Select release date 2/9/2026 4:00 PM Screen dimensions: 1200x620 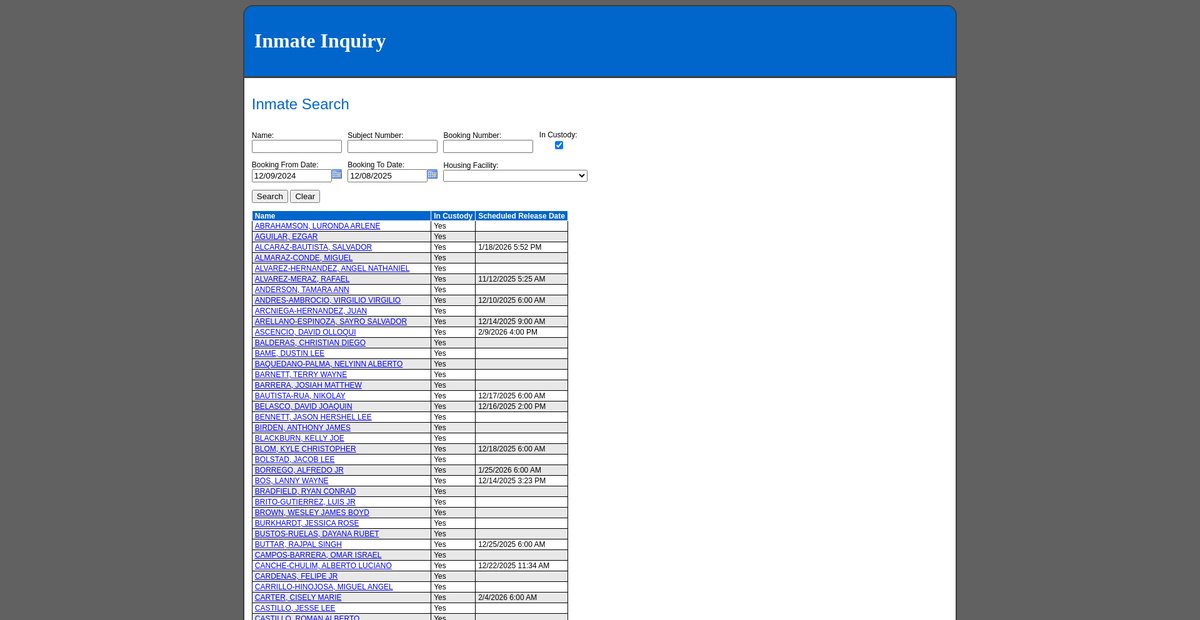508,332
